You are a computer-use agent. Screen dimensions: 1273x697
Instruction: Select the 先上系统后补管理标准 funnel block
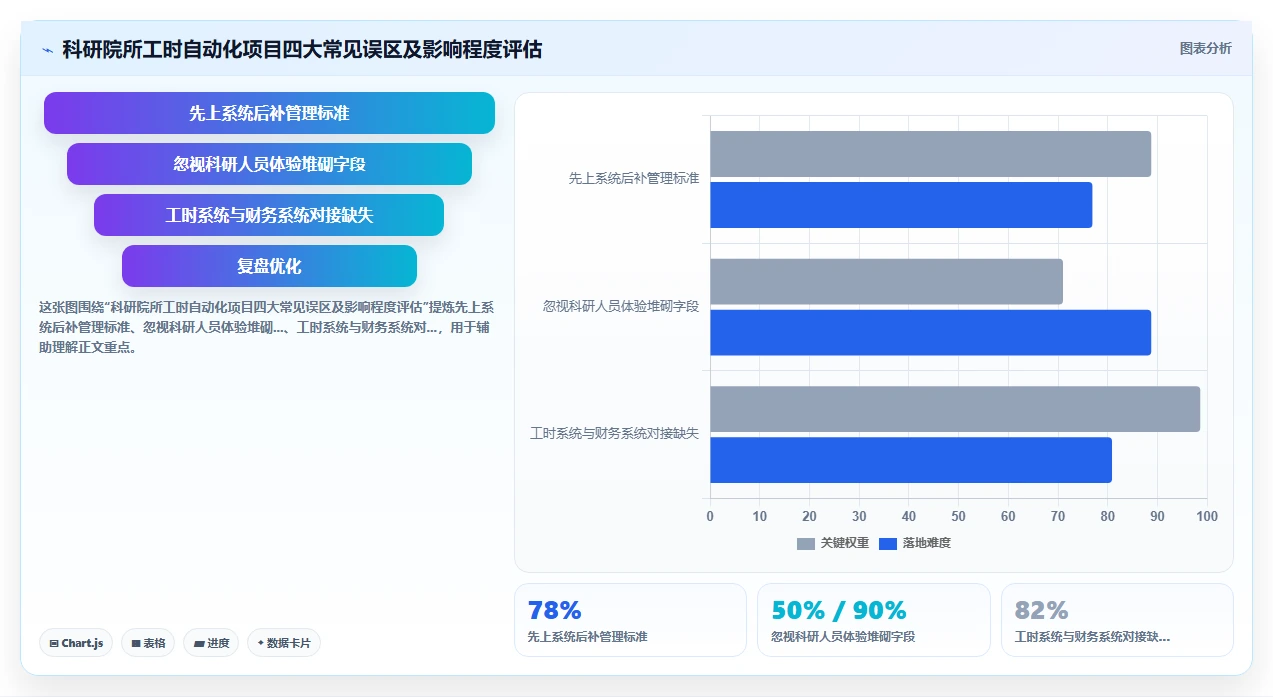[269, 113]
